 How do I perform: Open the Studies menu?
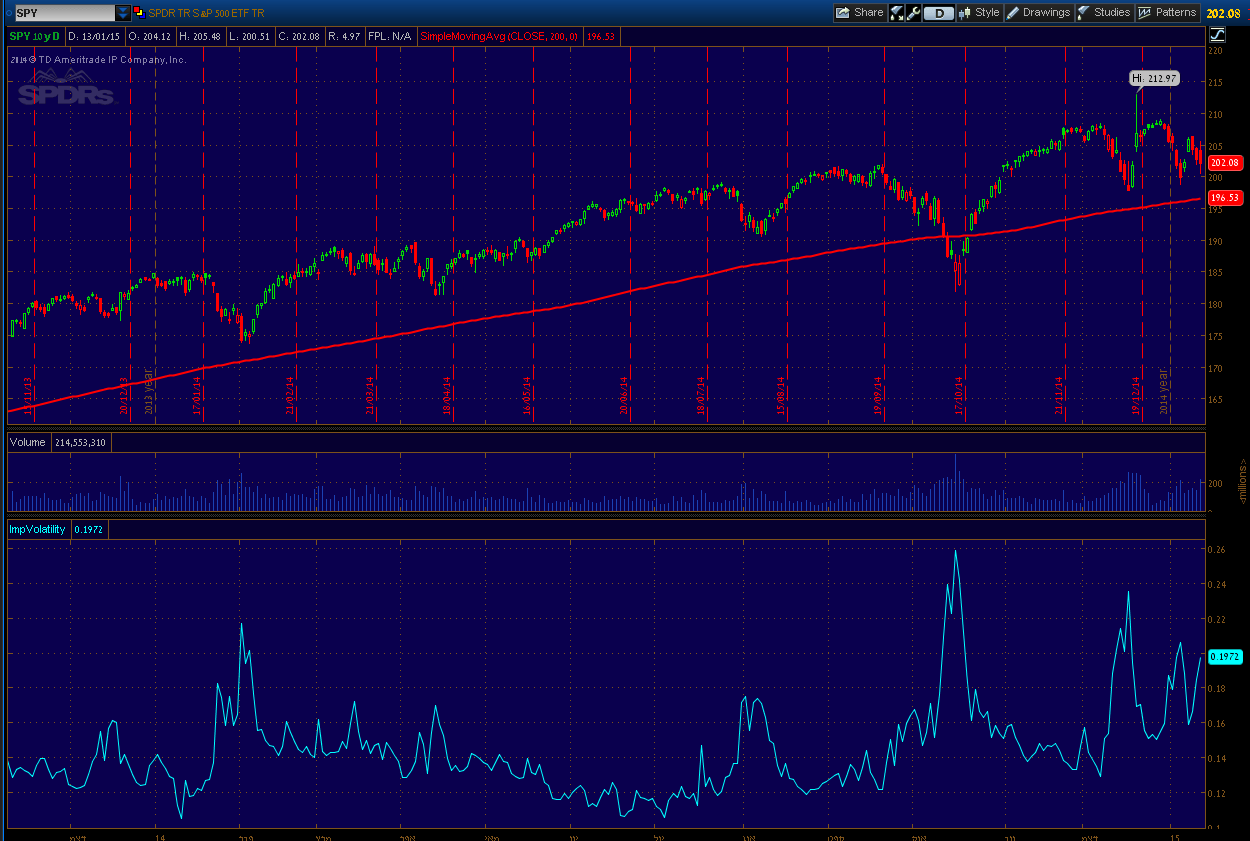(1104, 13)
